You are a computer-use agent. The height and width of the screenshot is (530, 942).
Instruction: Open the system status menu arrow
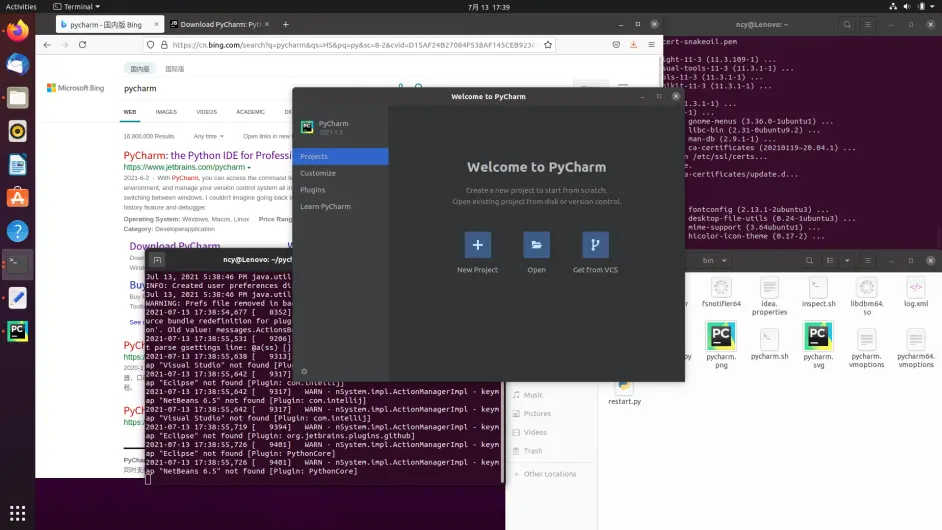932,7
